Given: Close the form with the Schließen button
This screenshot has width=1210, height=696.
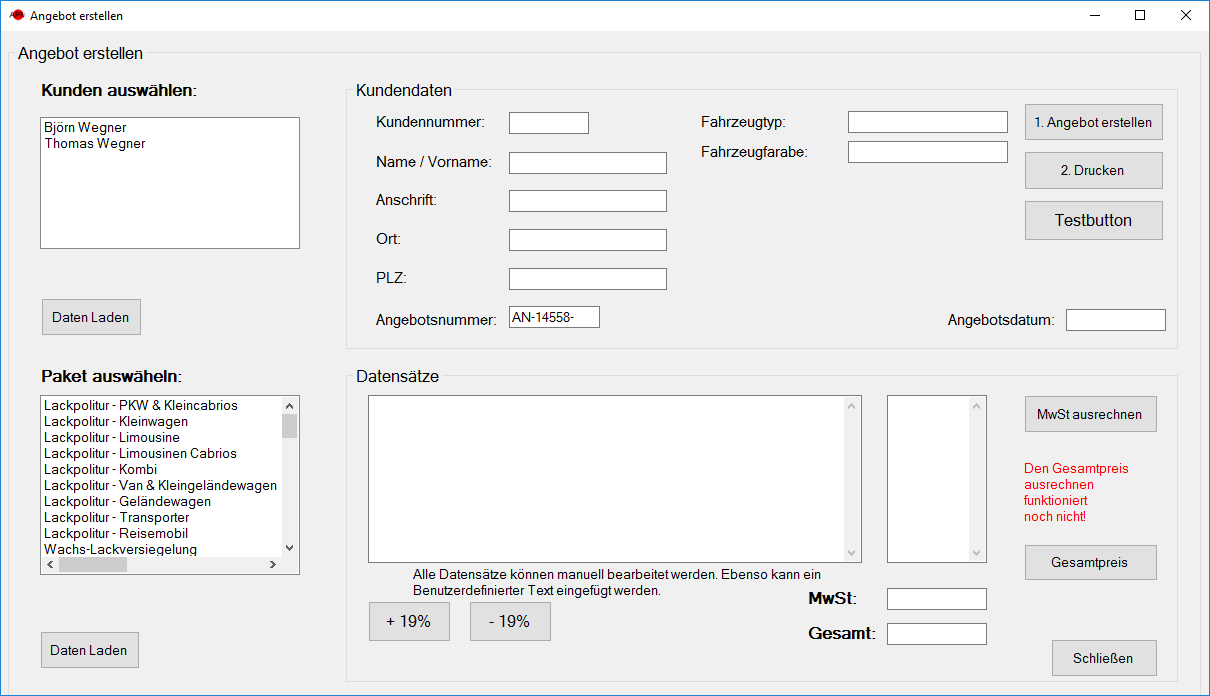Looking at the screenshot, I should coord(1104,658).
